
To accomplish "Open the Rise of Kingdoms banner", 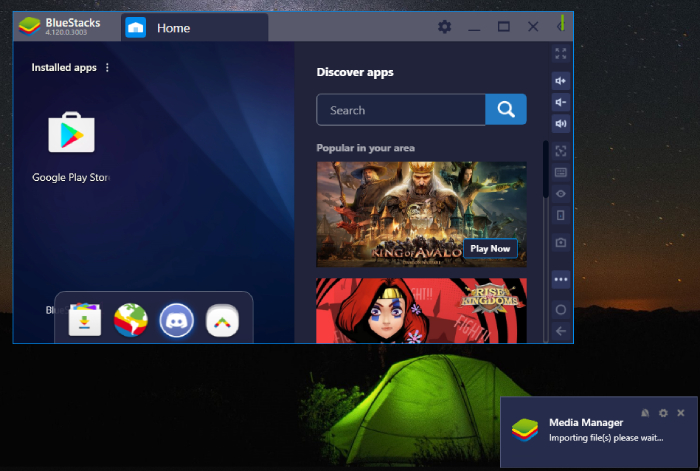I will (421, 311).
